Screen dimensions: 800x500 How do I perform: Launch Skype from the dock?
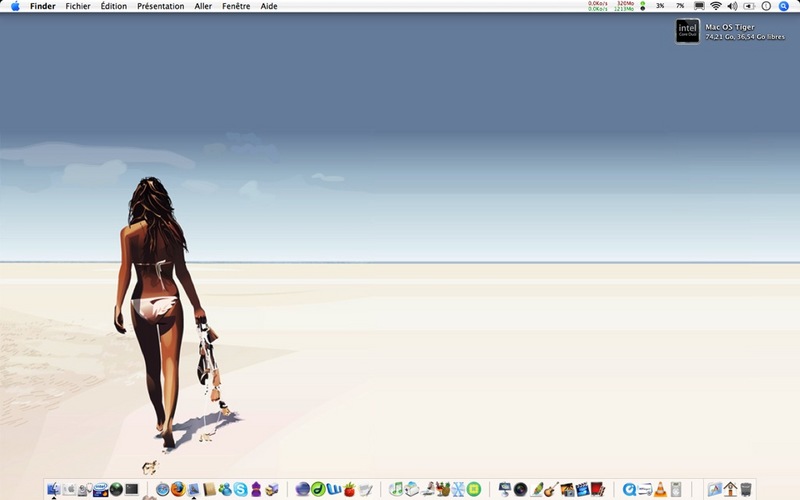240,489
